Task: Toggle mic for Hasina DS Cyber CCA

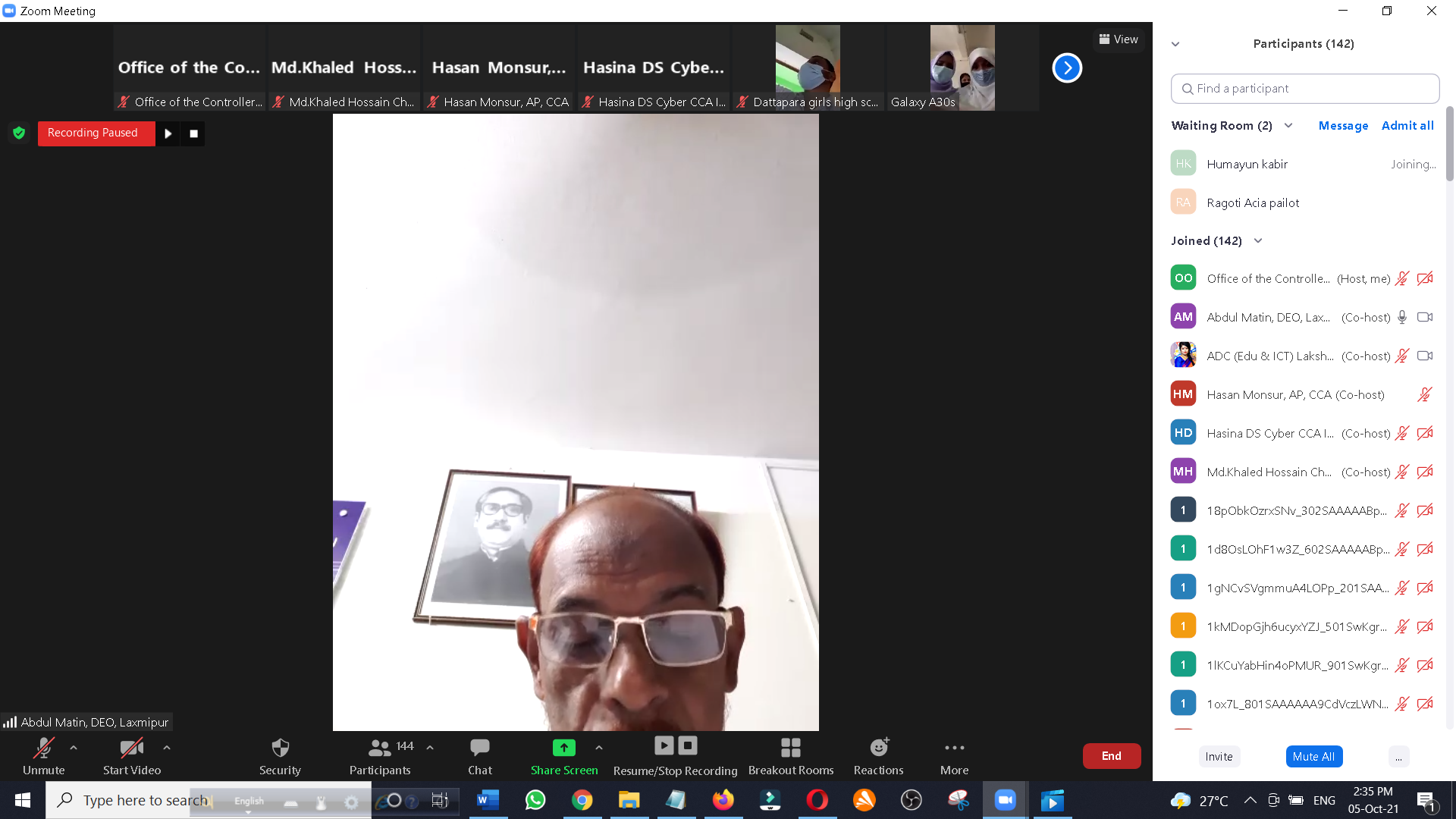Action: pyautogui.click(x=1402, y=434)
